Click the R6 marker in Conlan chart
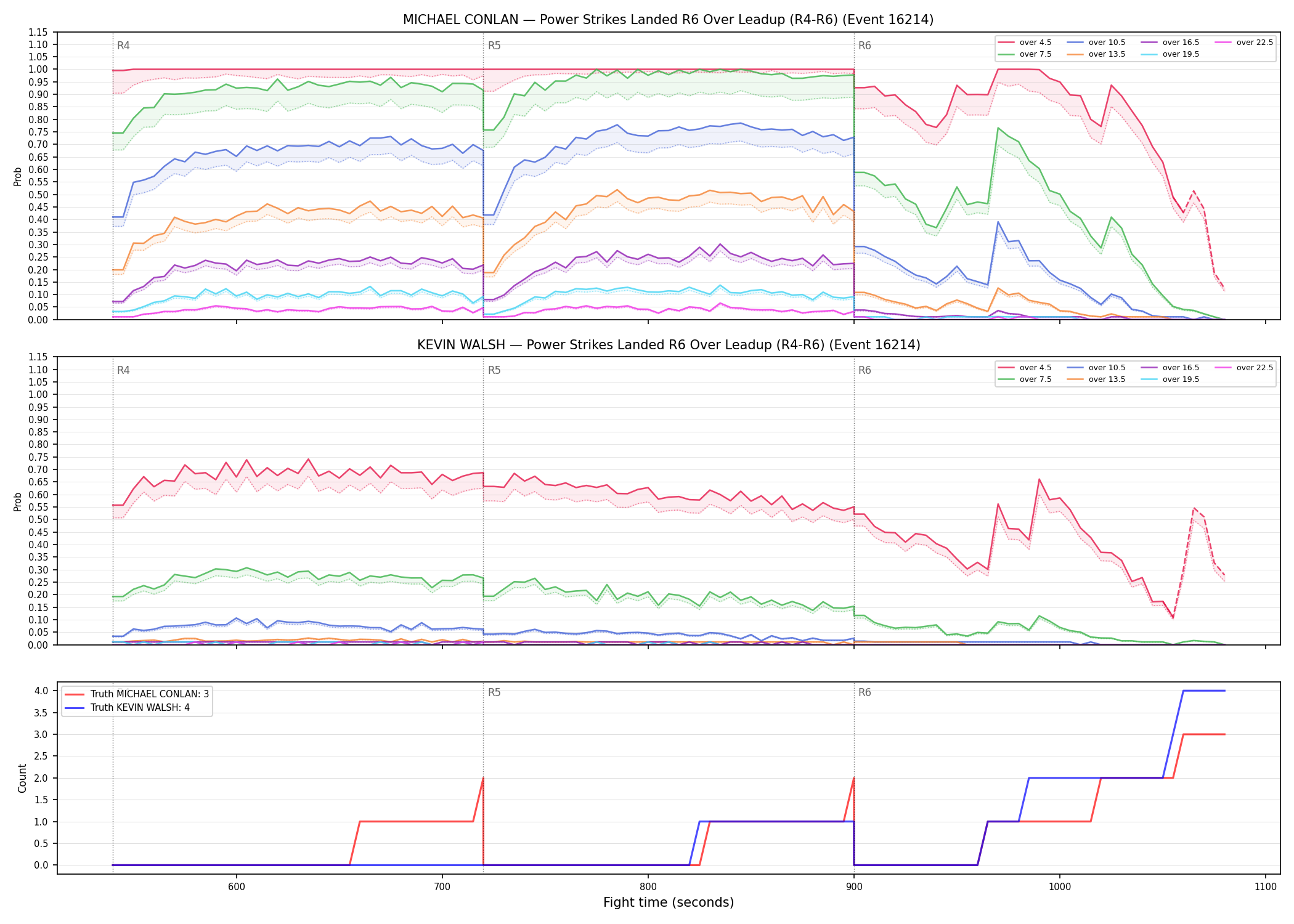Viewport: 1294px width, 924px height. (x=865, y=46)
